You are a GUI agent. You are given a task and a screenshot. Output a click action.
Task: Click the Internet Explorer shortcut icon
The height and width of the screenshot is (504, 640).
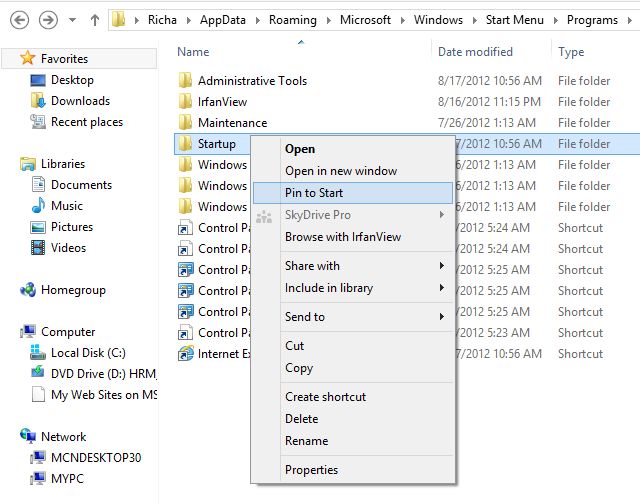pos(186,353)
